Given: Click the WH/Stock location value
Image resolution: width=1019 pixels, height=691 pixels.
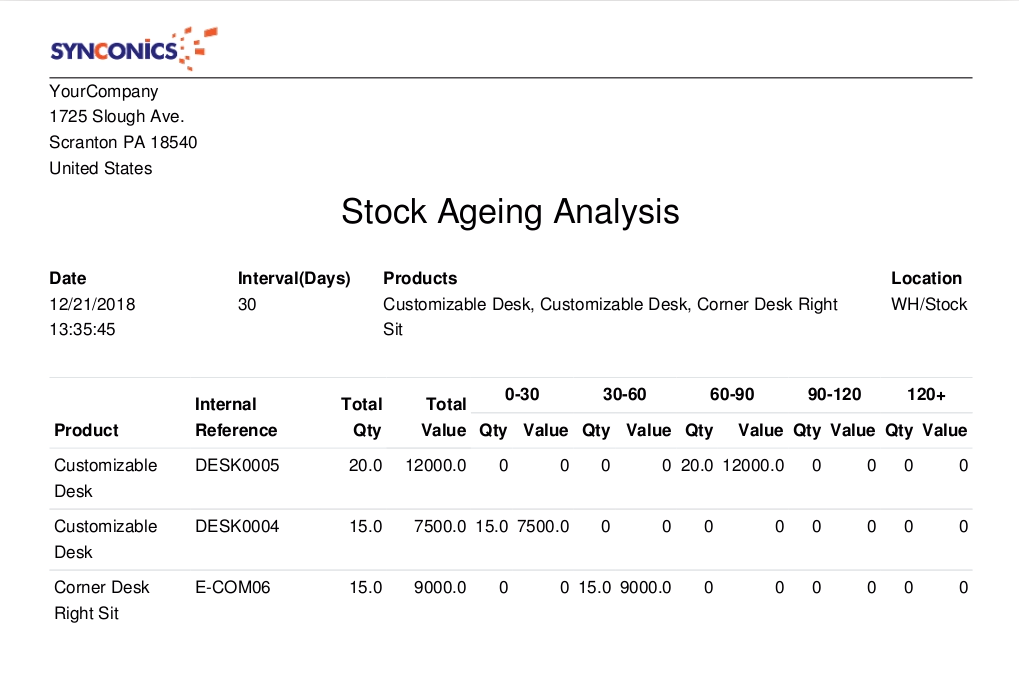Looking at the screenshot, I should click(929, 304).
